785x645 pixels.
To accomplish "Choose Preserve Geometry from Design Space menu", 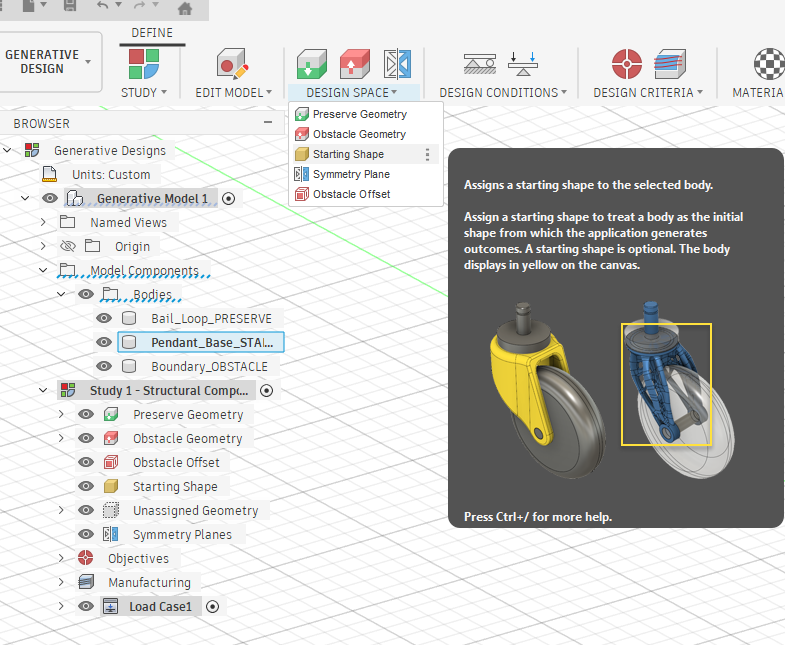I will pyautogui.click(x=365, y=114).
